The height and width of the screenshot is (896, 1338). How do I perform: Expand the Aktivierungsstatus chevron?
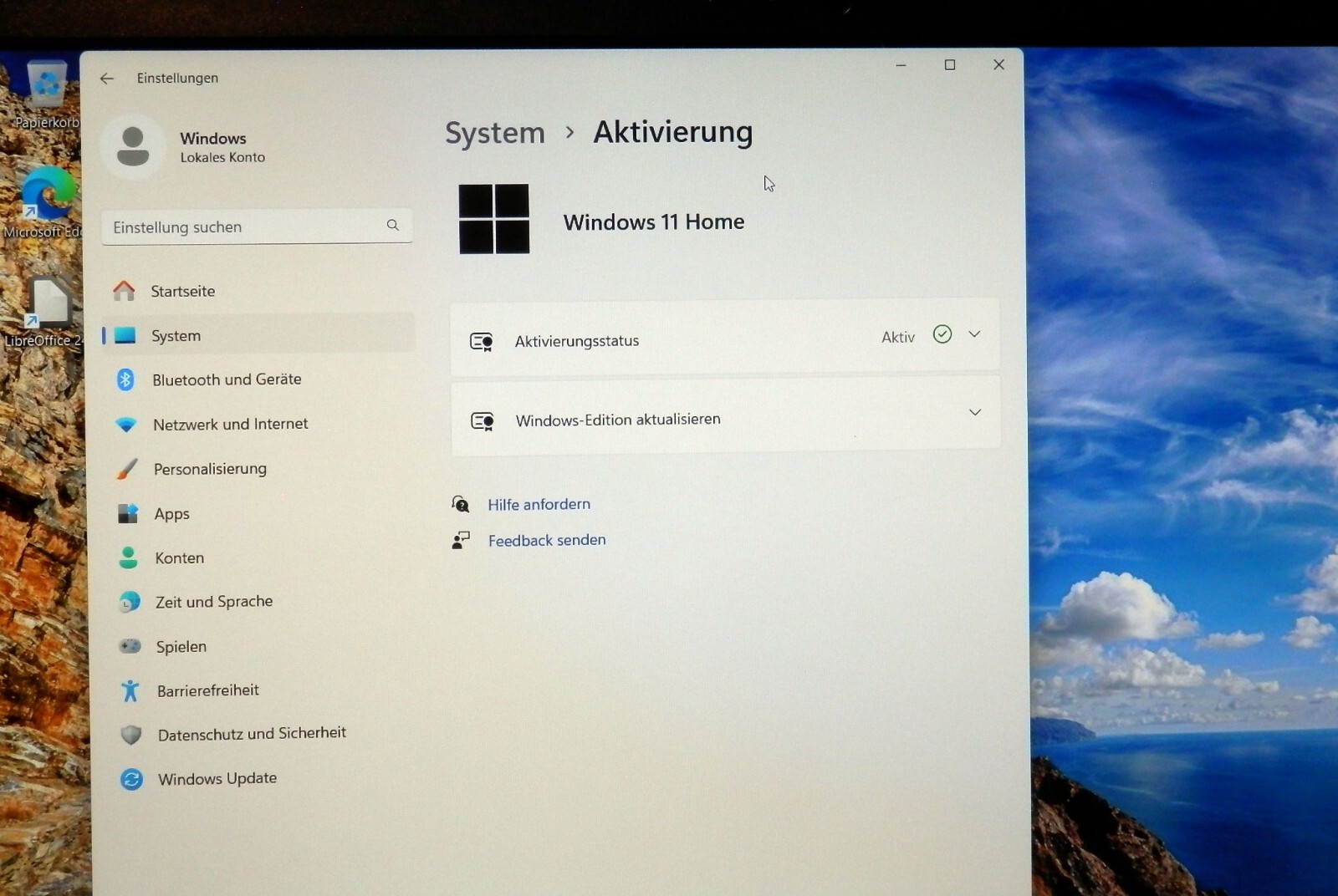[x=974, y=334]
